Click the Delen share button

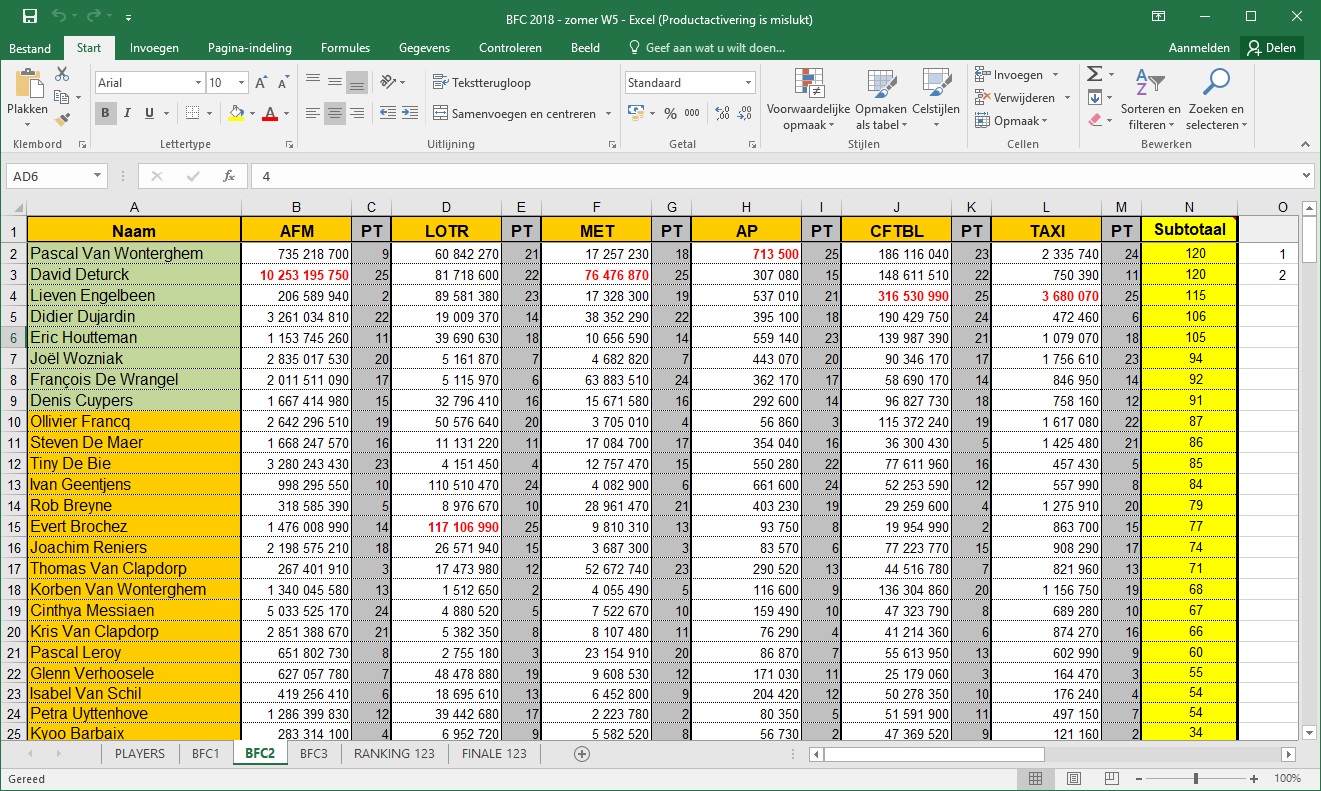[1270, 48]
